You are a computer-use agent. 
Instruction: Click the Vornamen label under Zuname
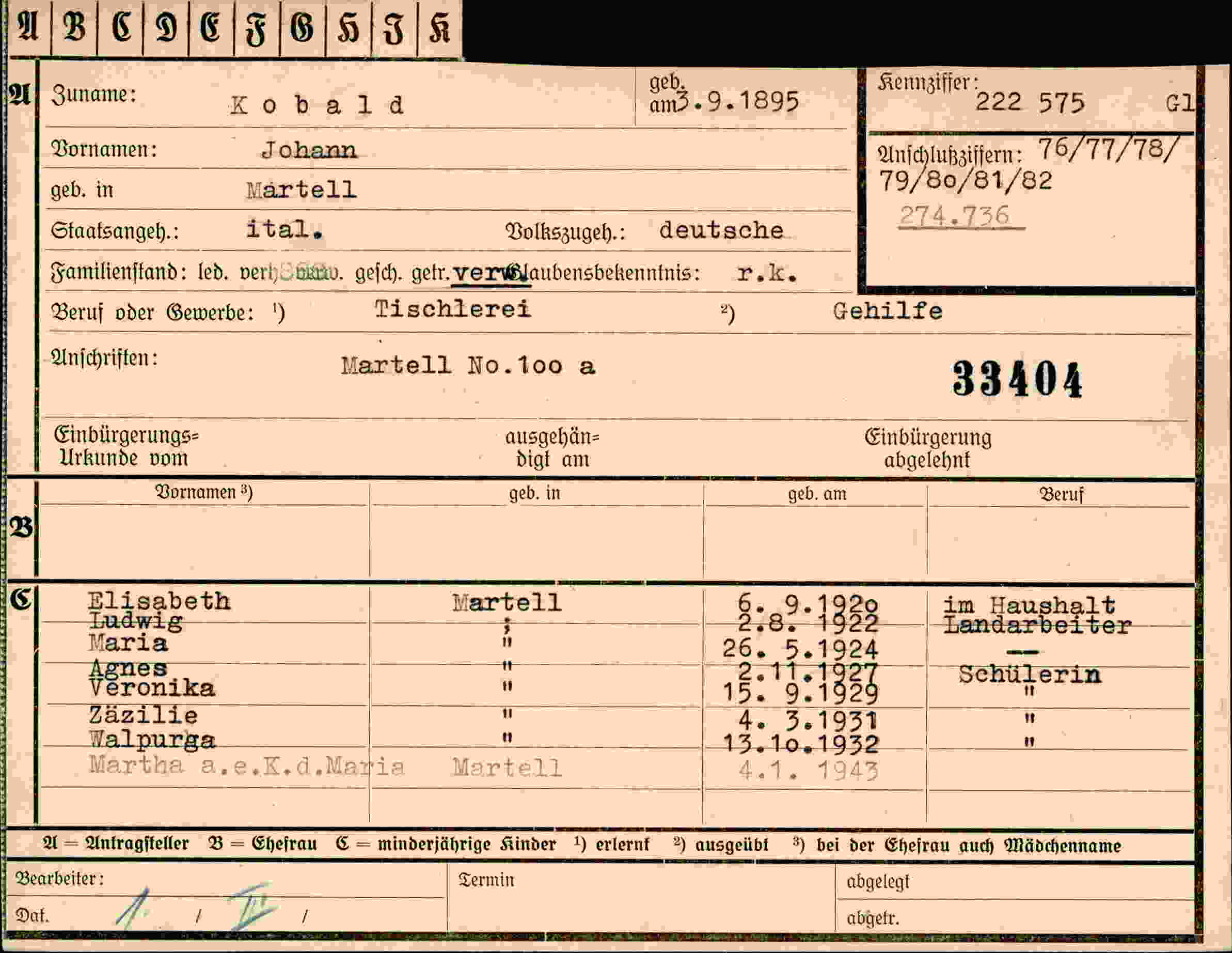pyautogui.click(x=104, y=149)
